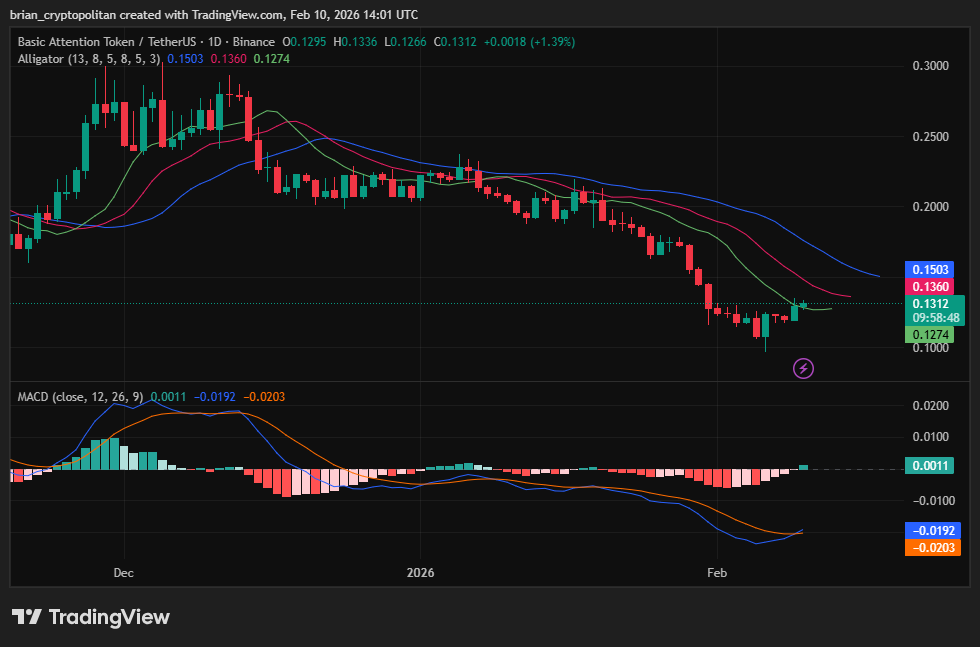This screenshot has height=647, width=980.
Task: Click the Low value L0.1266 in header
Action: point(405,42)
